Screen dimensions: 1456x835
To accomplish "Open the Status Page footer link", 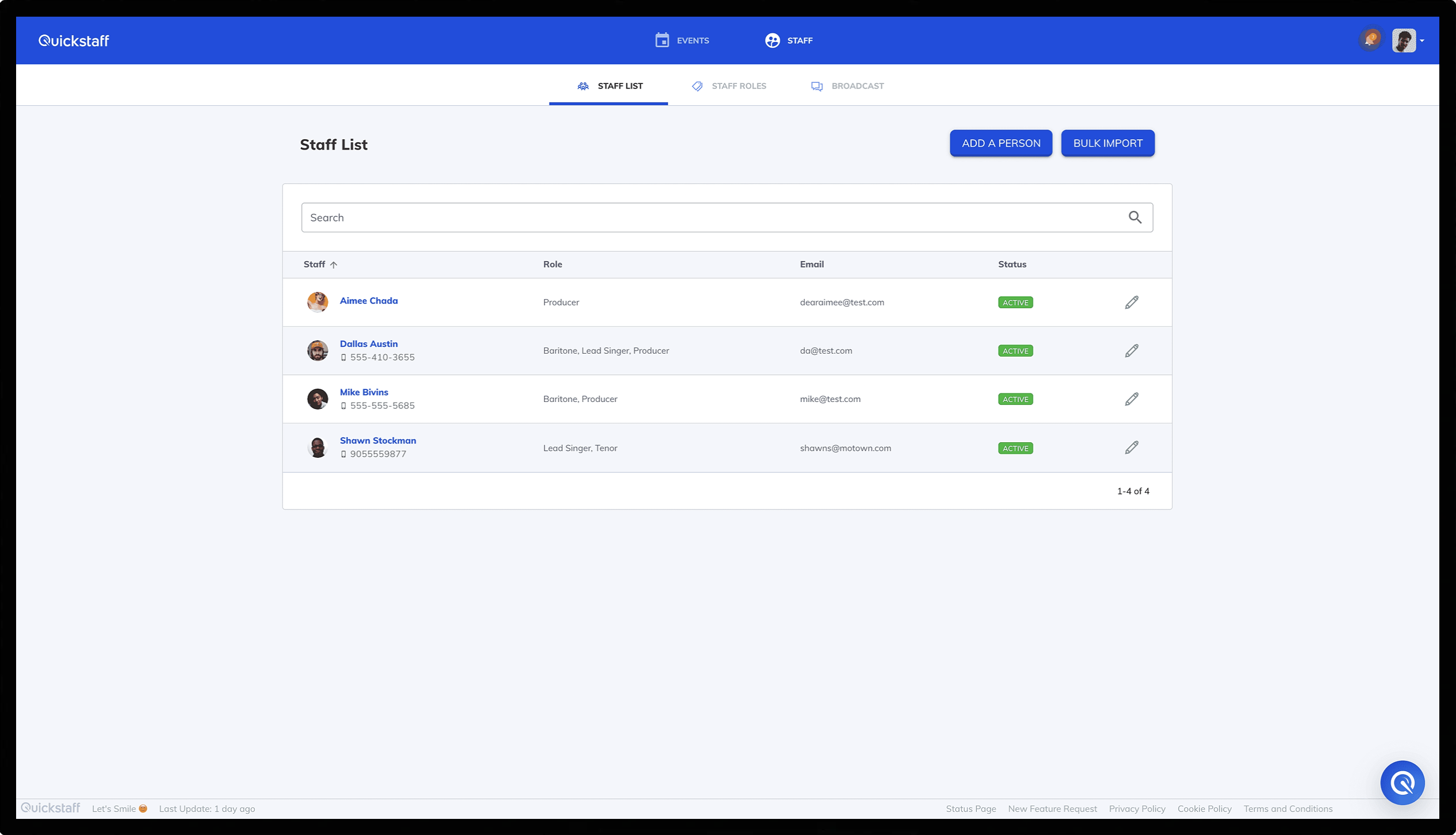I will click(970, 809).
